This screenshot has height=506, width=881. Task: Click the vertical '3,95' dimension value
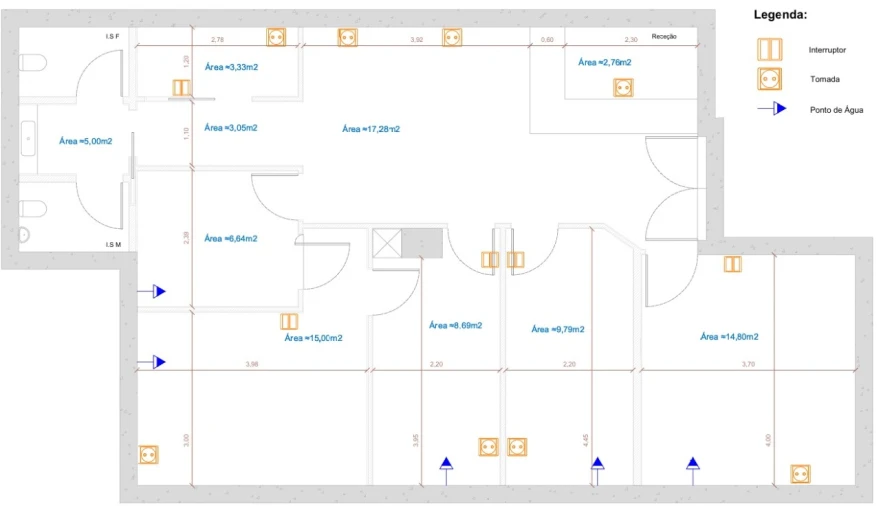click(x=415, y=440)
